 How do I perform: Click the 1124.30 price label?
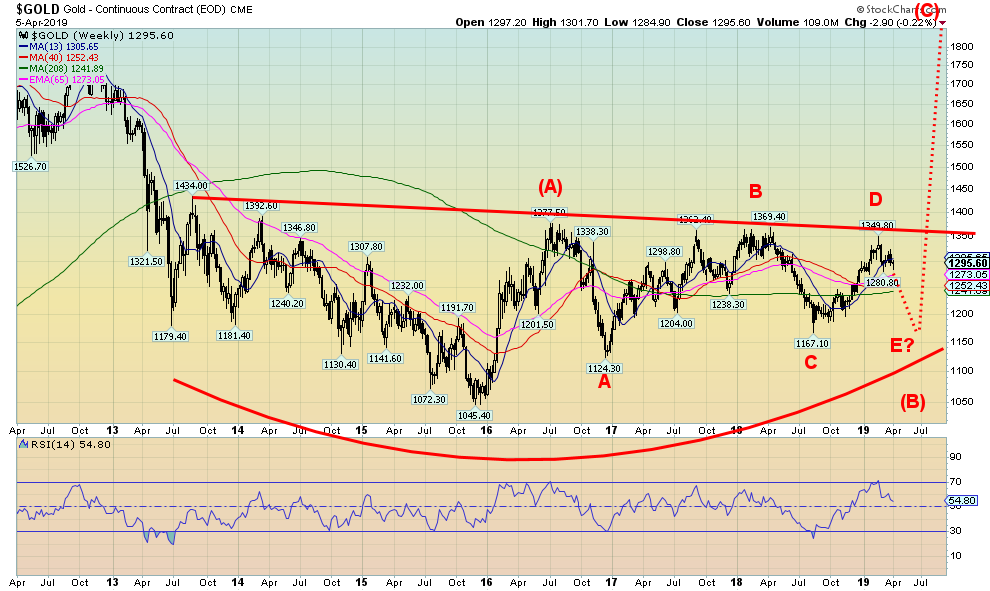[603, 368]
